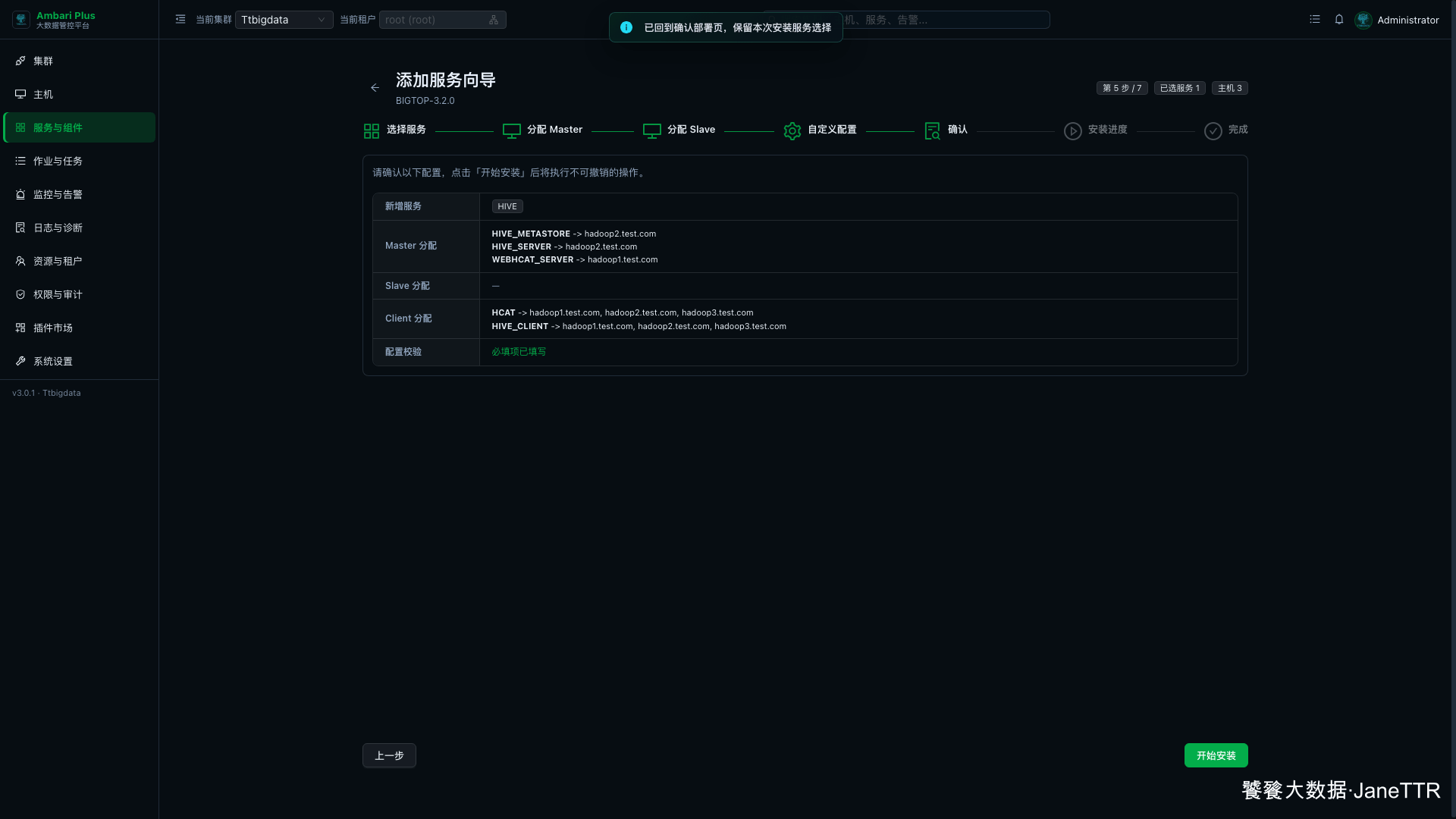Click the Administrator avatar icon

(x=1363, y=20)
